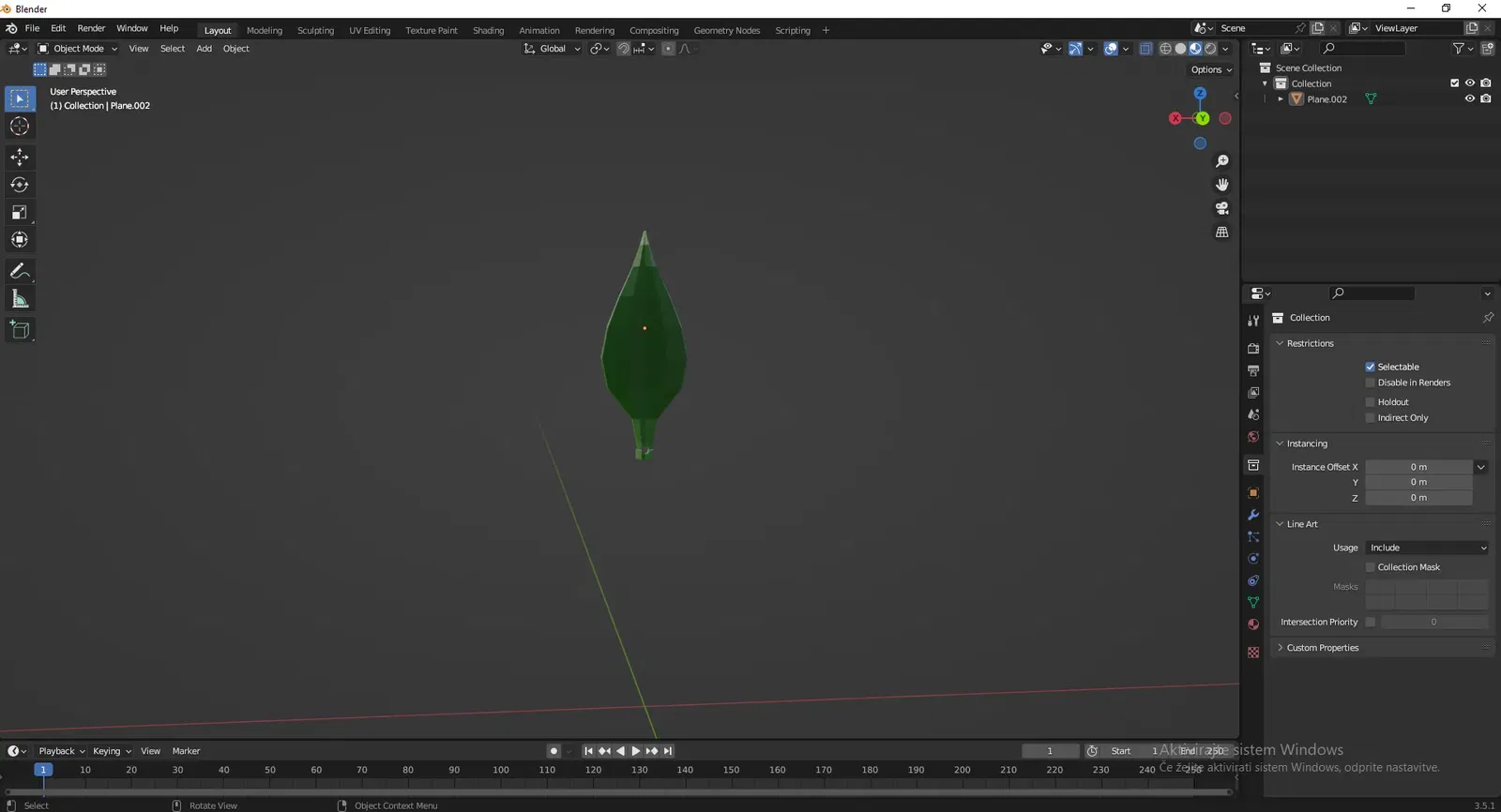Screen dimensions: 1501x812
Task: Activate the 3D Cursor tool
Action: pyautogui.click(x=20, y=127)
